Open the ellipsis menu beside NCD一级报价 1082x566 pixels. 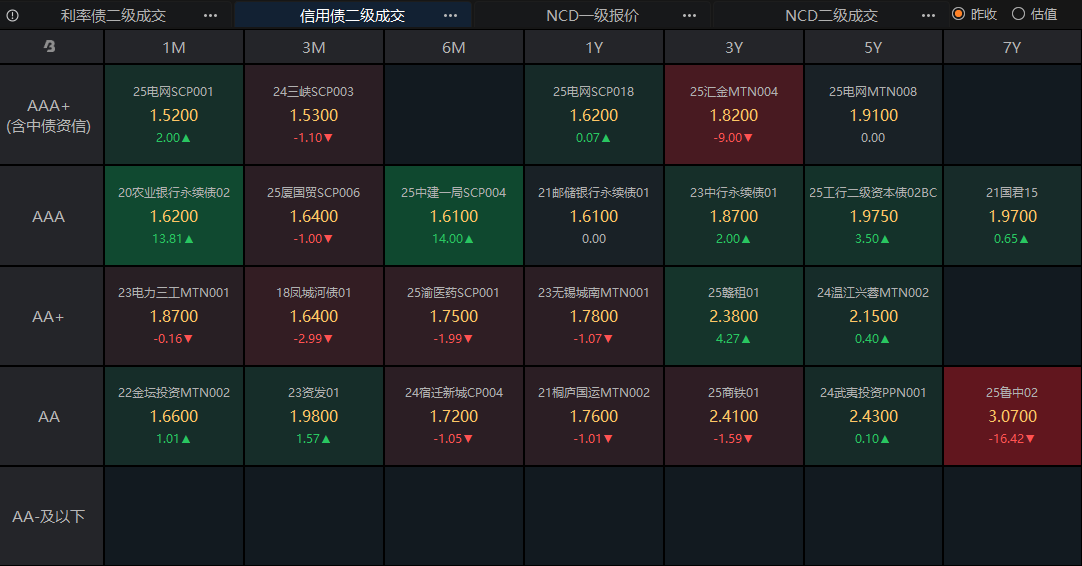coord(689,15)
